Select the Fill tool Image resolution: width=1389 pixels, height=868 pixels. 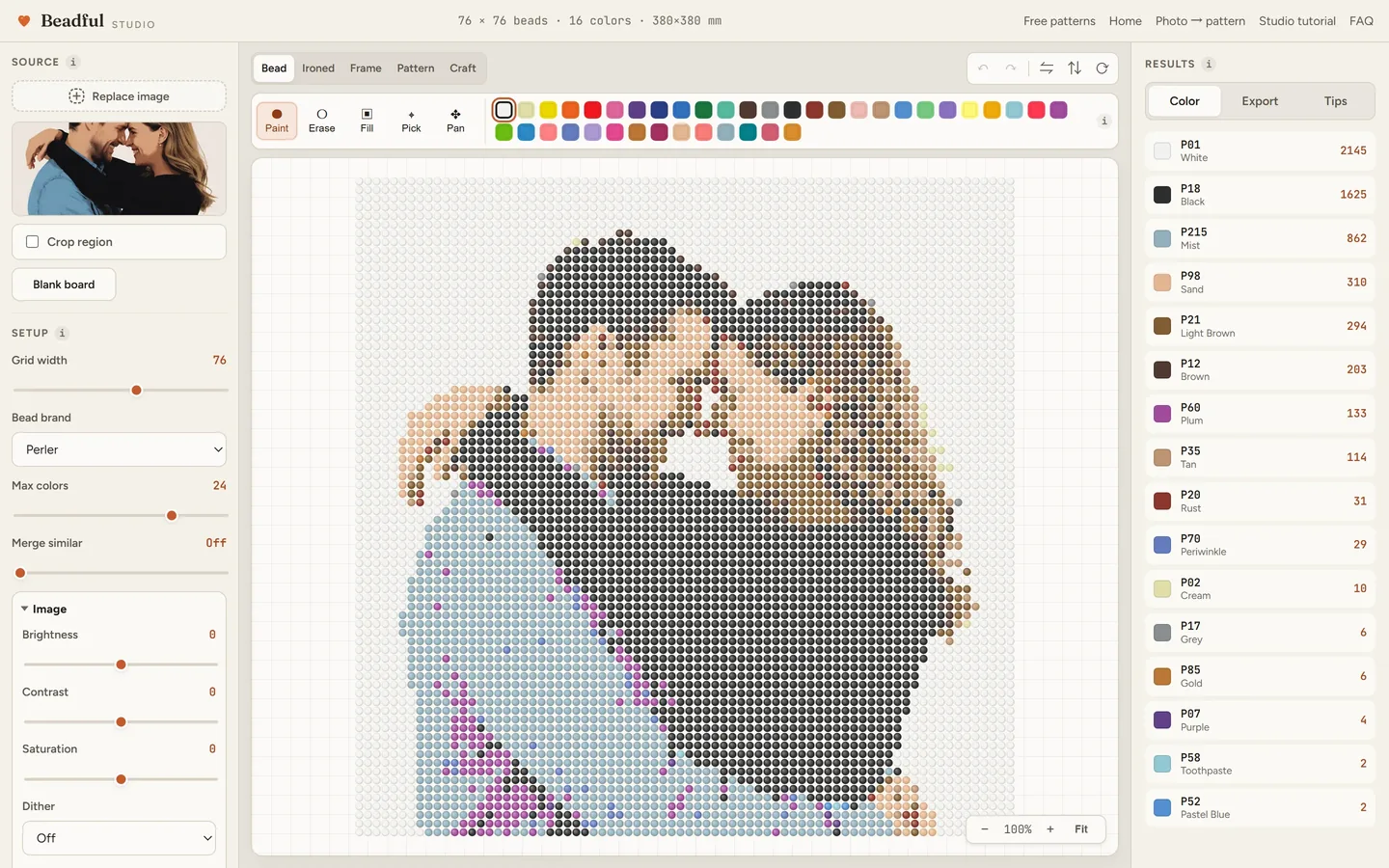tap(367, 121)
